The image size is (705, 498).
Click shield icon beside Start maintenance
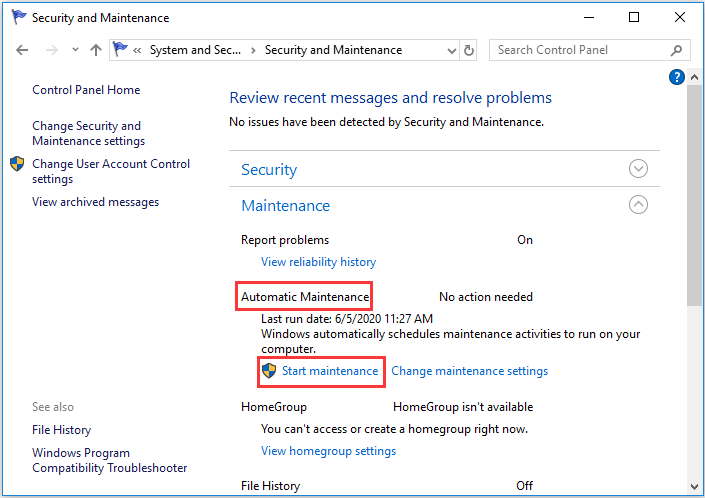(269, 371)
